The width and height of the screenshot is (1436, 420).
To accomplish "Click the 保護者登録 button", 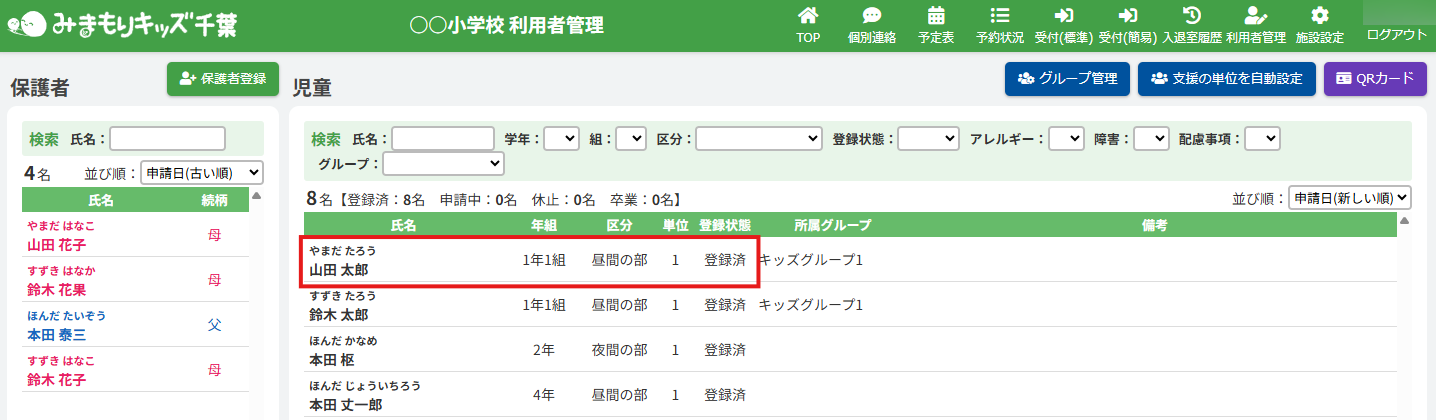I will [x=223, y=79].
